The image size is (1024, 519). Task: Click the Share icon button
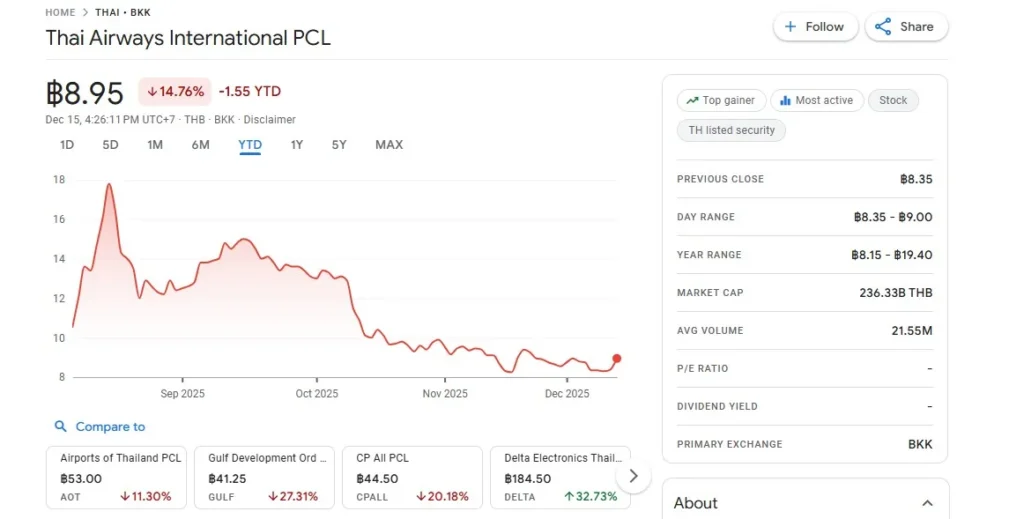tap(883, 27)
